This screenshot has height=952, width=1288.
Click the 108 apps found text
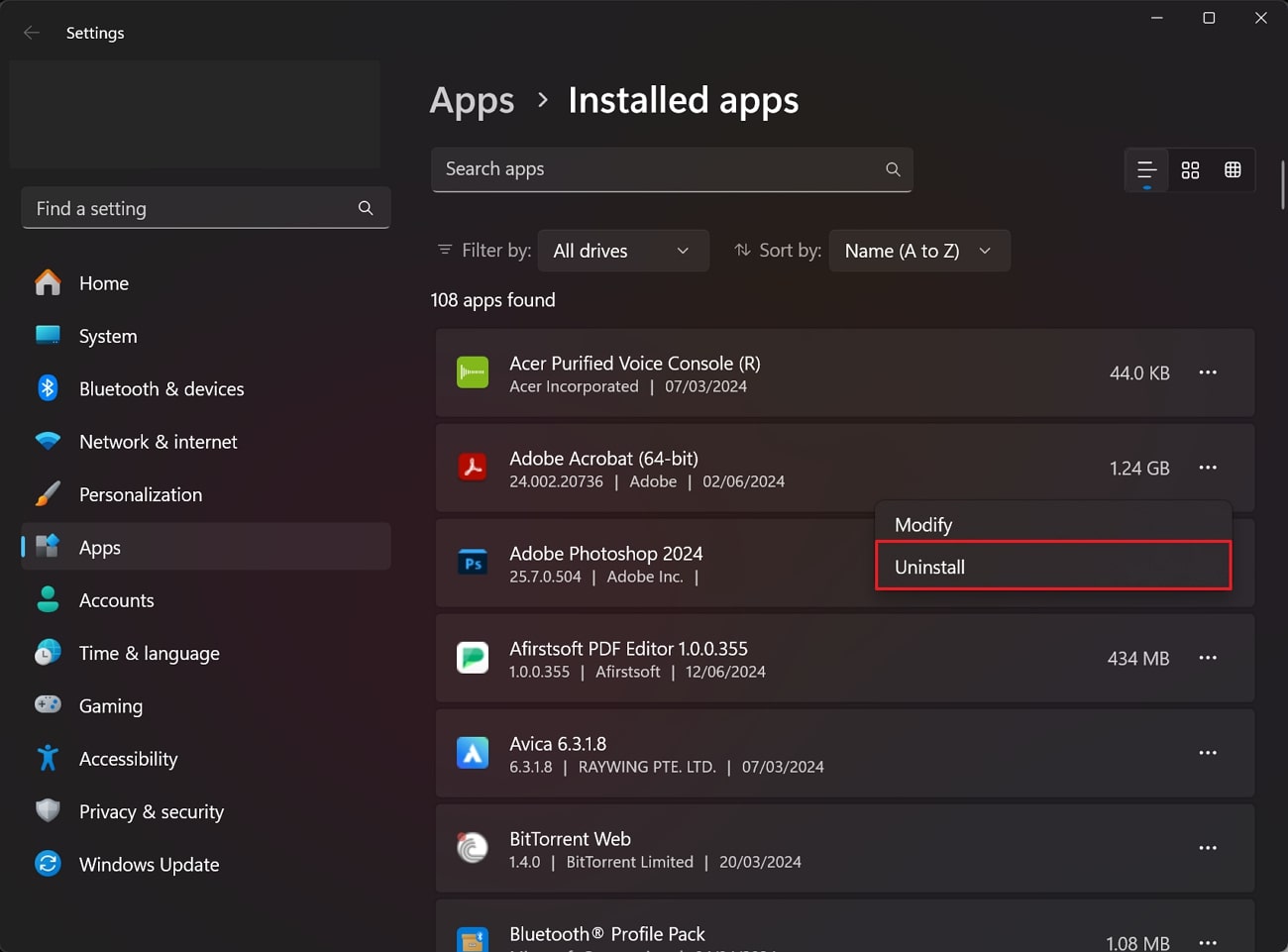tap(492, 299)
